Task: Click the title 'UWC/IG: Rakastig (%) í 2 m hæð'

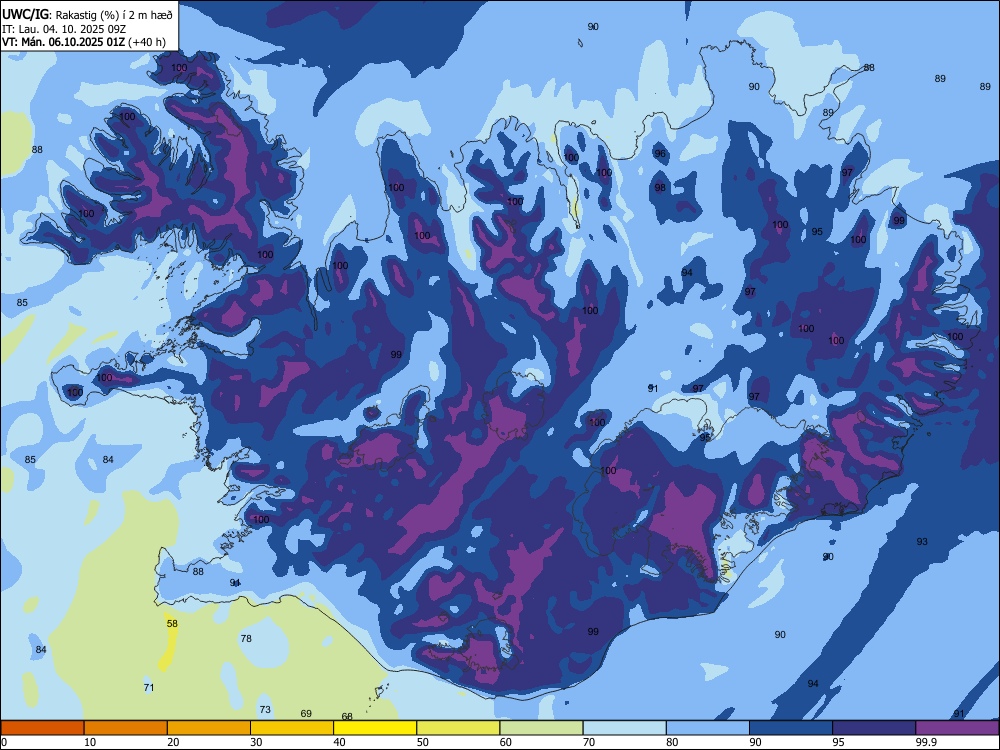Action: click(x=87, y=14)
